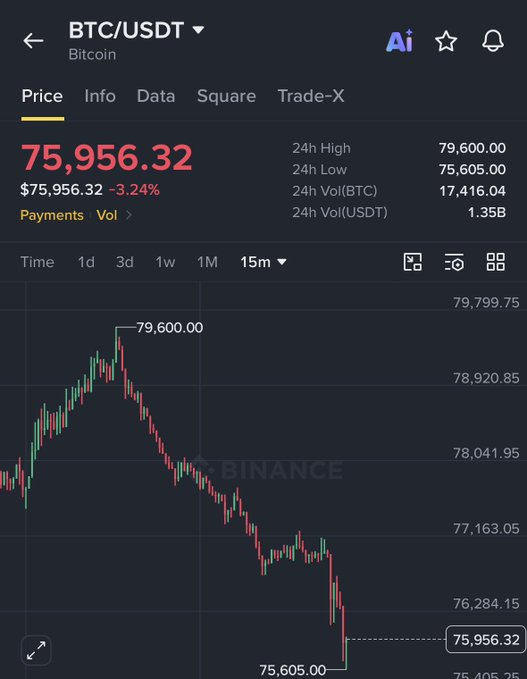This screenshot has height=679, width=527.
Task: Open the 15m interval dropdown
Action: (x=263, y=262)
